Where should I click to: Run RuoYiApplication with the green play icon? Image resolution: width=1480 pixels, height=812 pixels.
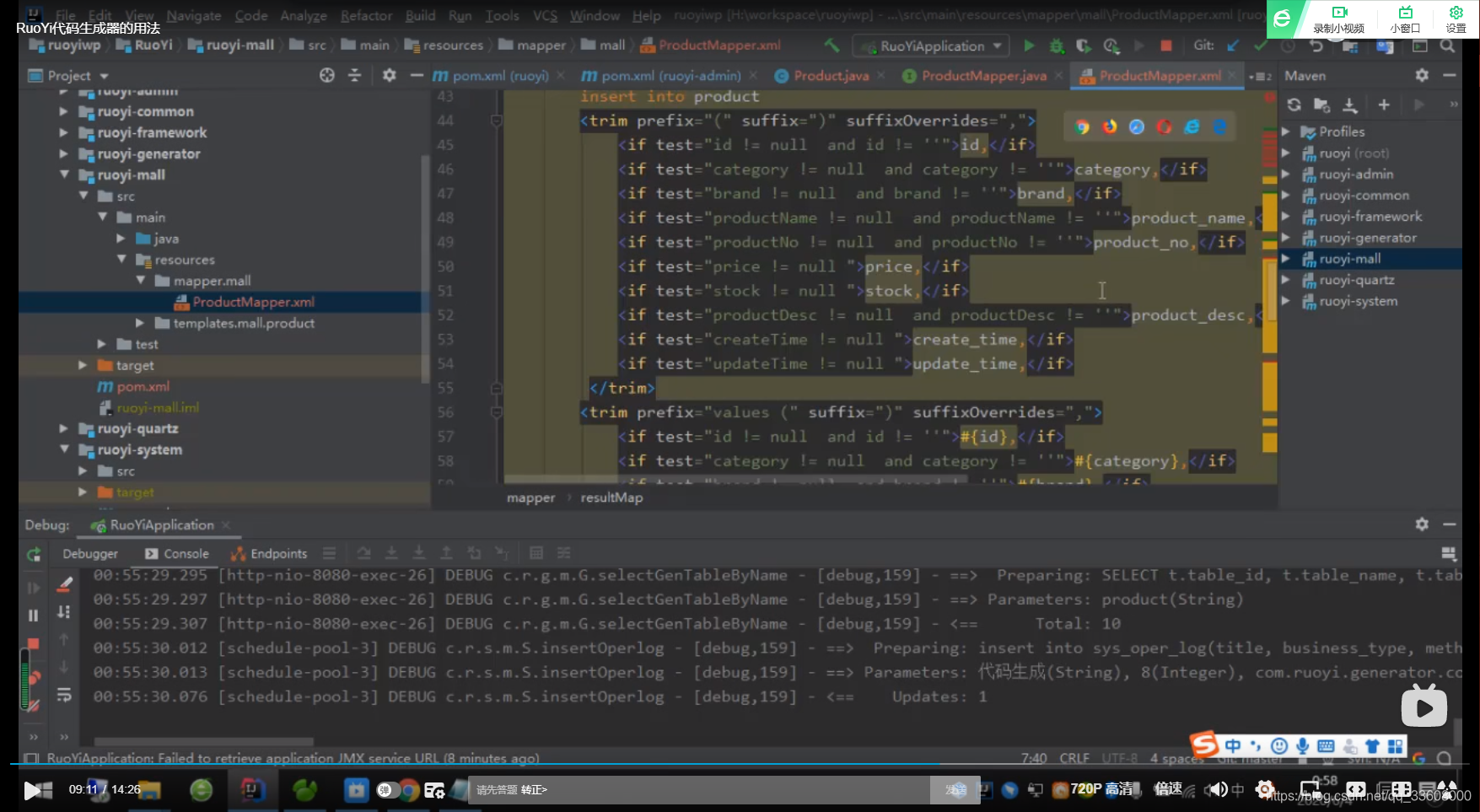1029,46
